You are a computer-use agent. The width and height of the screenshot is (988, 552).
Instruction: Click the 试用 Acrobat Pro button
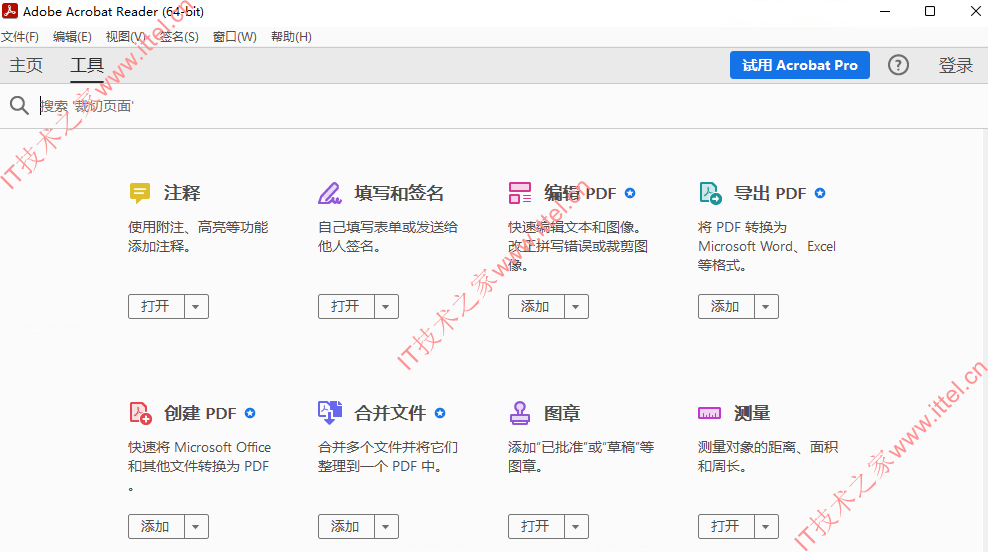(800, 65)
